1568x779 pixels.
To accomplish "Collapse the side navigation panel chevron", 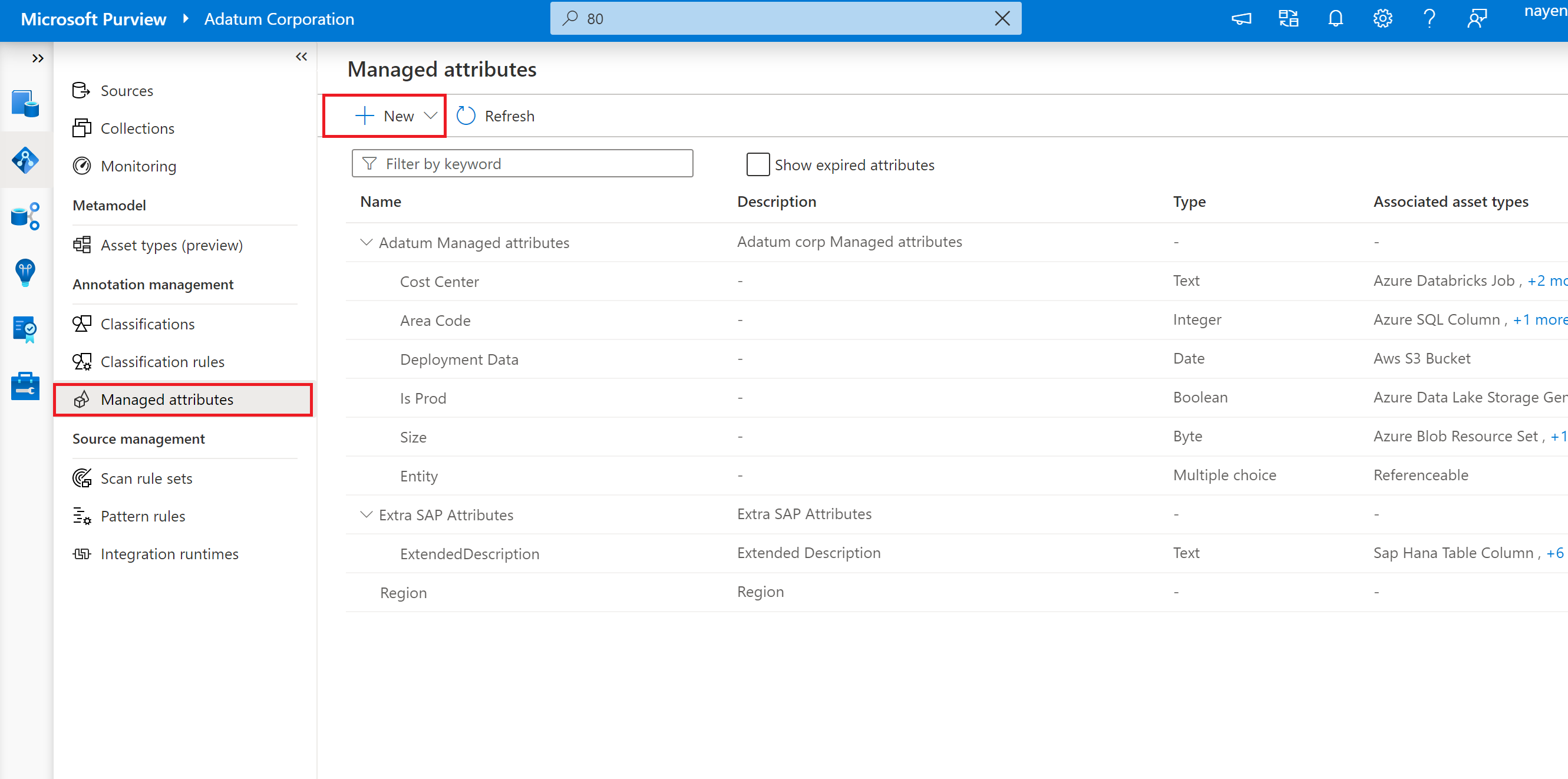I will click(x=301, y=57).
